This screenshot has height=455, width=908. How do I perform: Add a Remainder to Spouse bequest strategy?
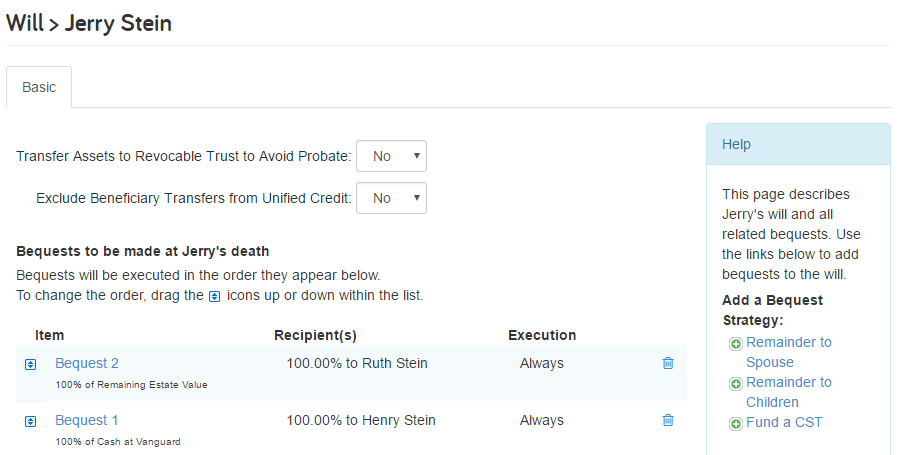(x=789, y=352)
